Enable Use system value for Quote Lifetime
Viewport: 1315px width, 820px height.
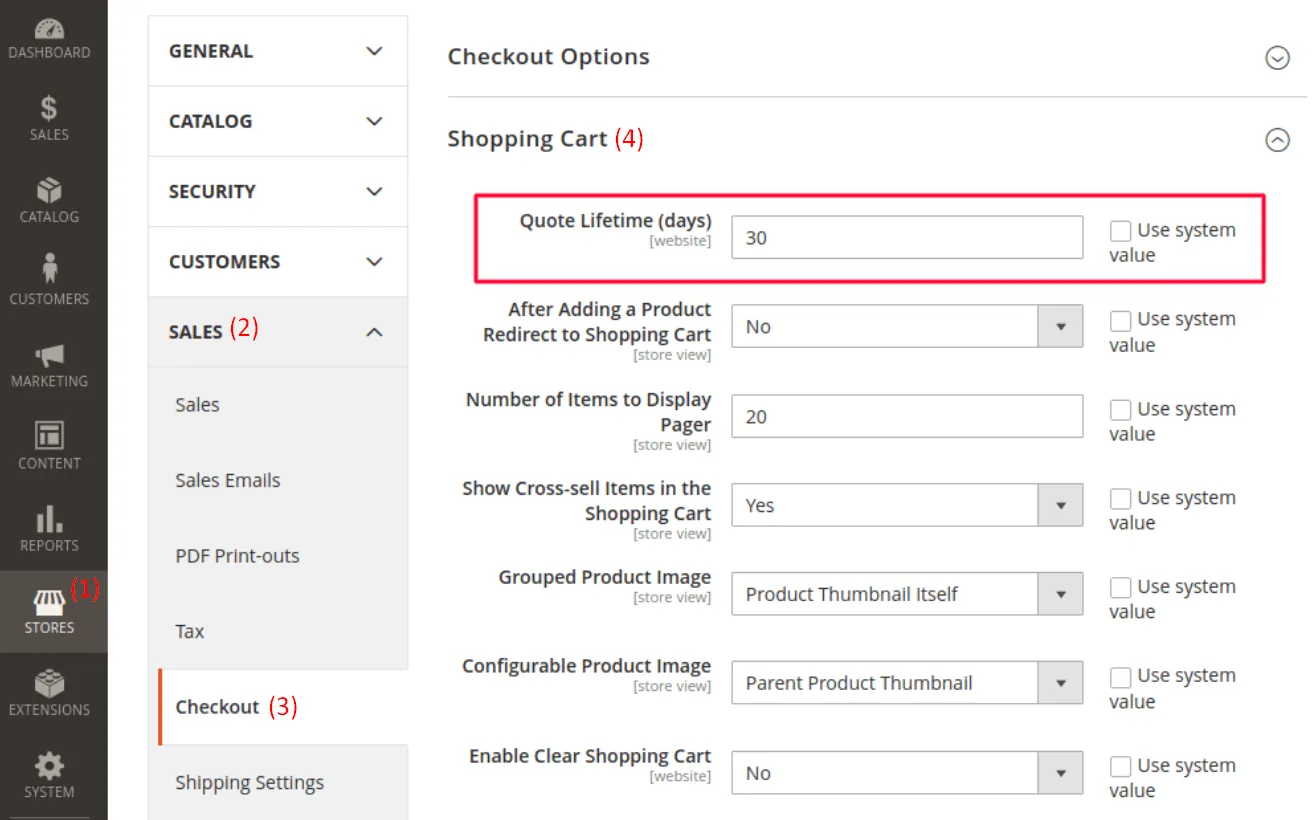point(1120,231)
